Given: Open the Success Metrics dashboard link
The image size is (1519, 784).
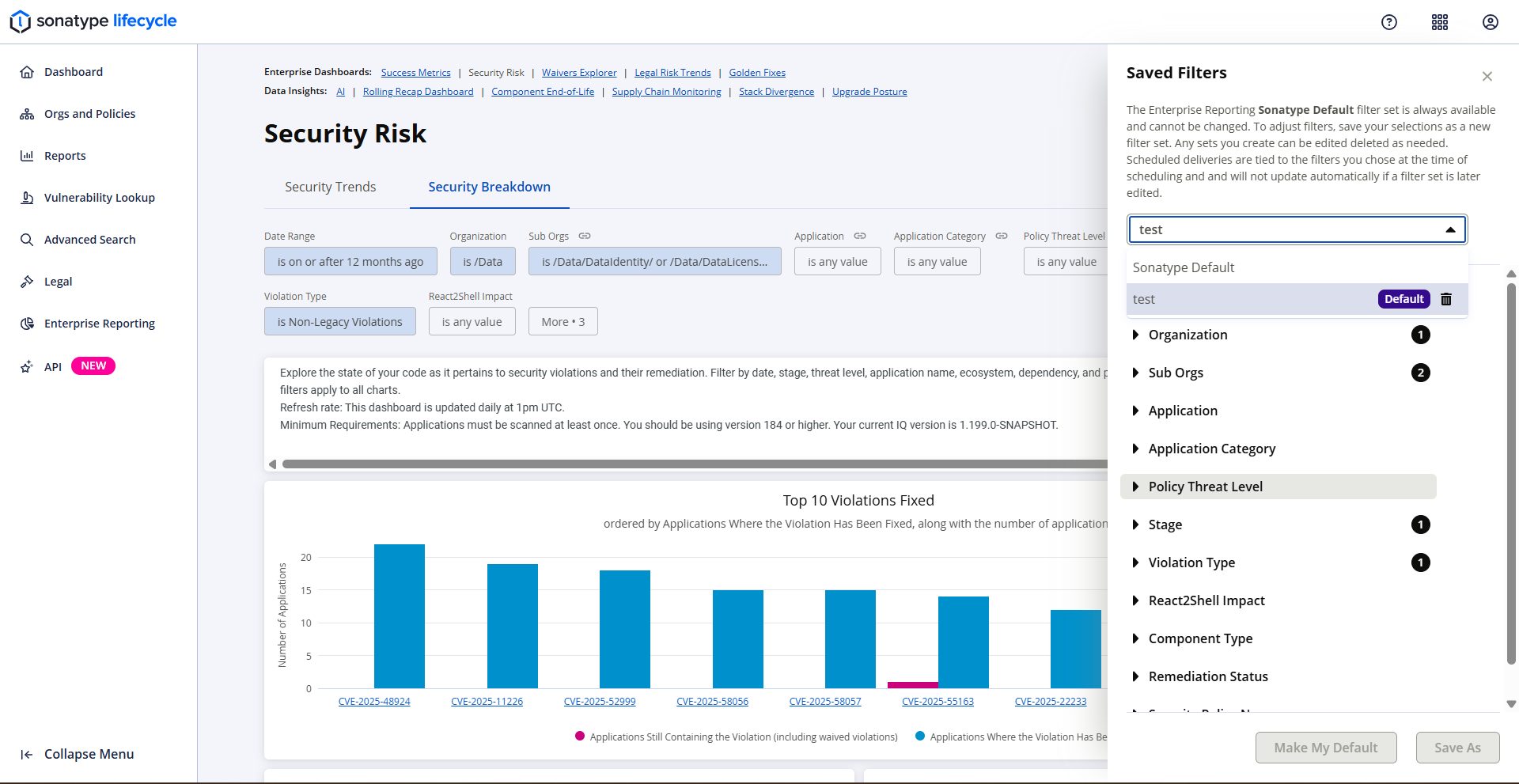Looking at the screenshot, I should tap(416, 73).
